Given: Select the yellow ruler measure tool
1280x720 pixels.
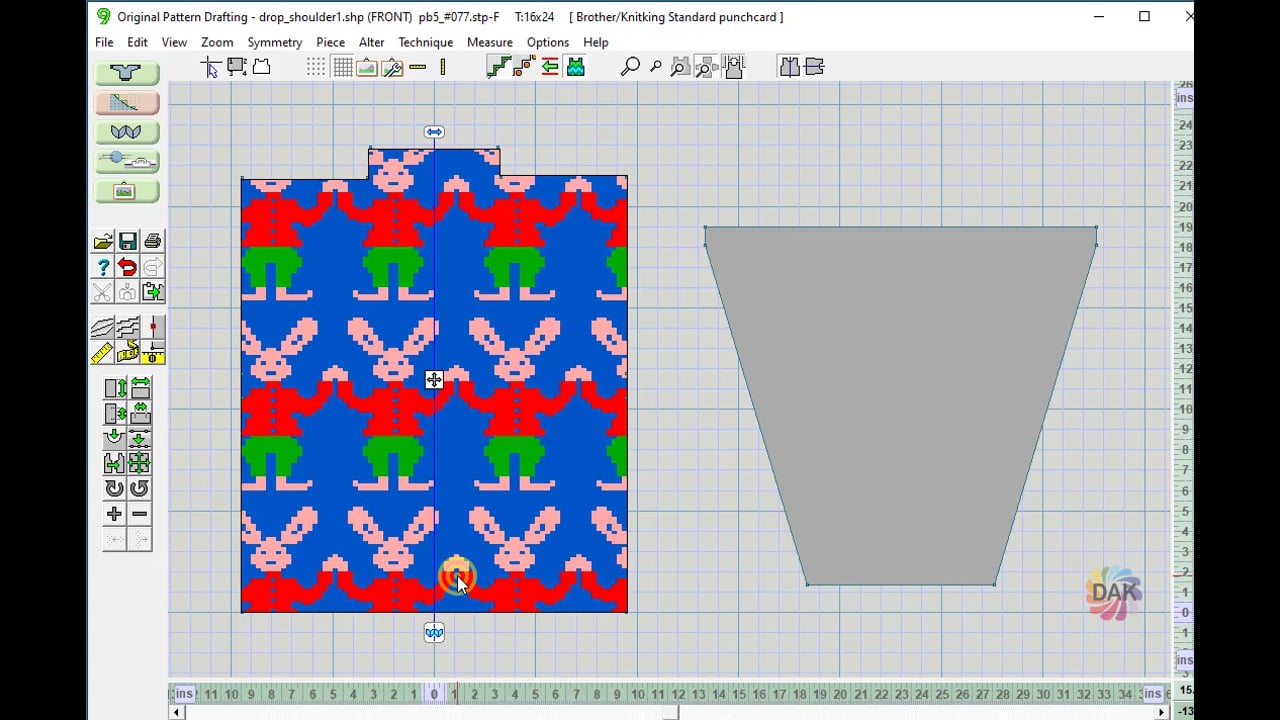Looking at the screenshot, I should click(x=102, y=353).
